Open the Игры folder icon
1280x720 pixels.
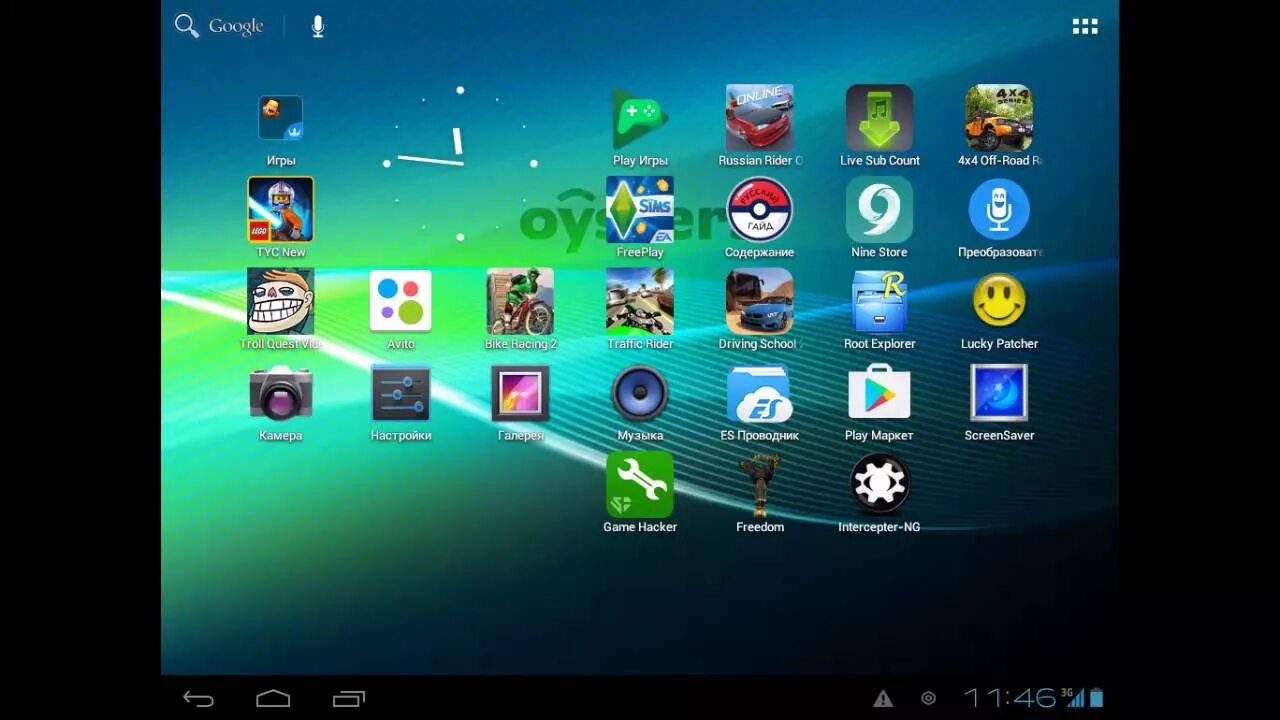click(x=280, y=119)
